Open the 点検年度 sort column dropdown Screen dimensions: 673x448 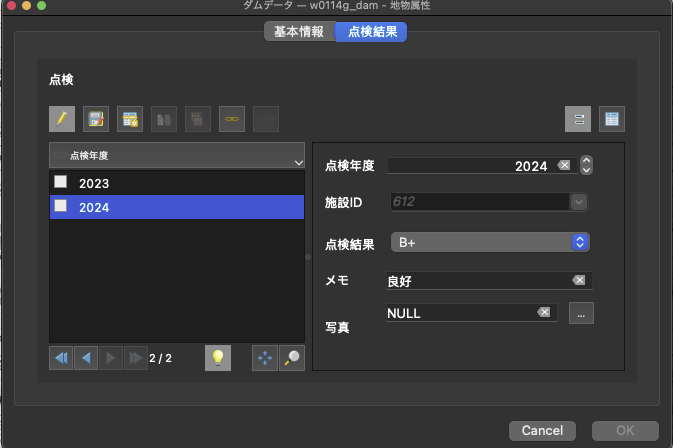point(177,155)
